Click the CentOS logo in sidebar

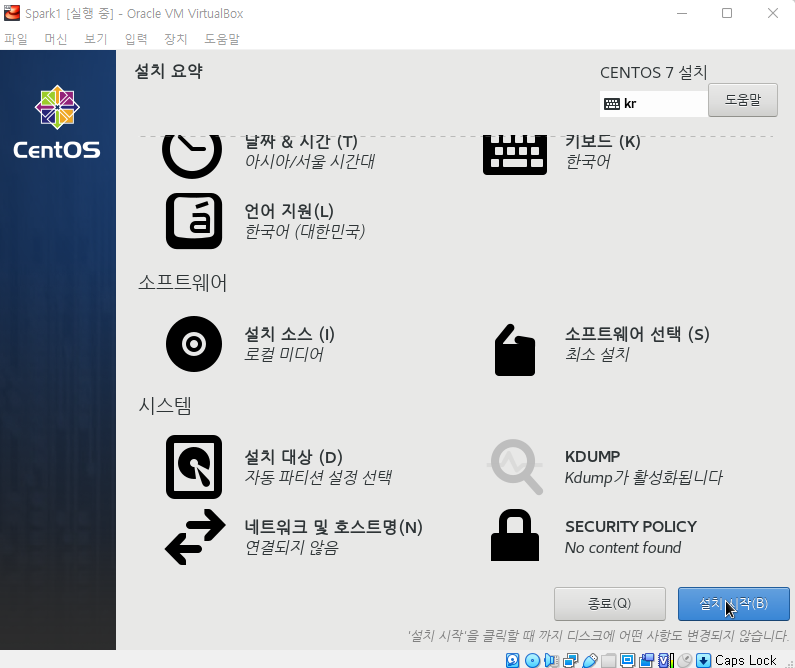(57, 122)
